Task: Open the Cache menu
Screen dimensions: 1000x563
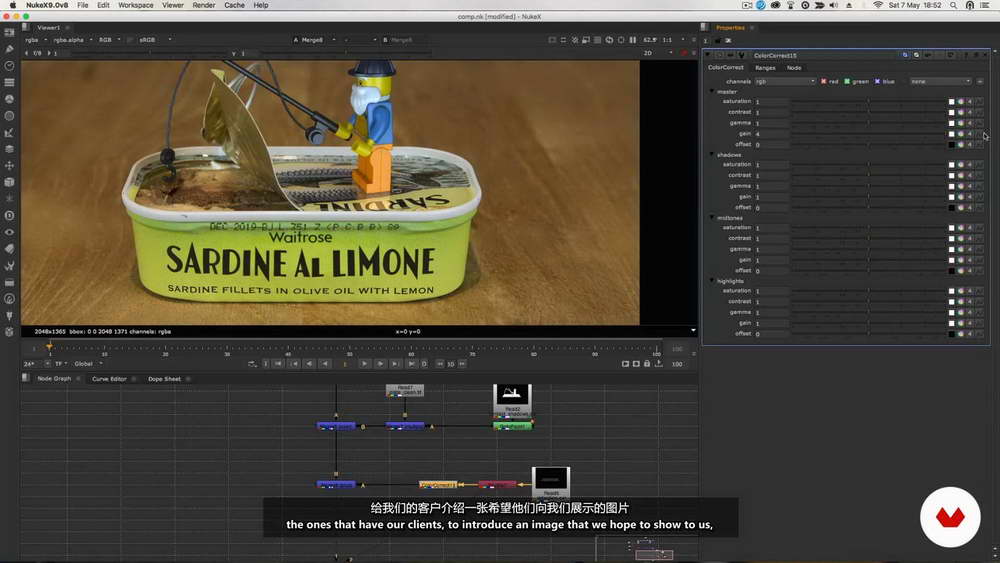Action: click(234, 5)
